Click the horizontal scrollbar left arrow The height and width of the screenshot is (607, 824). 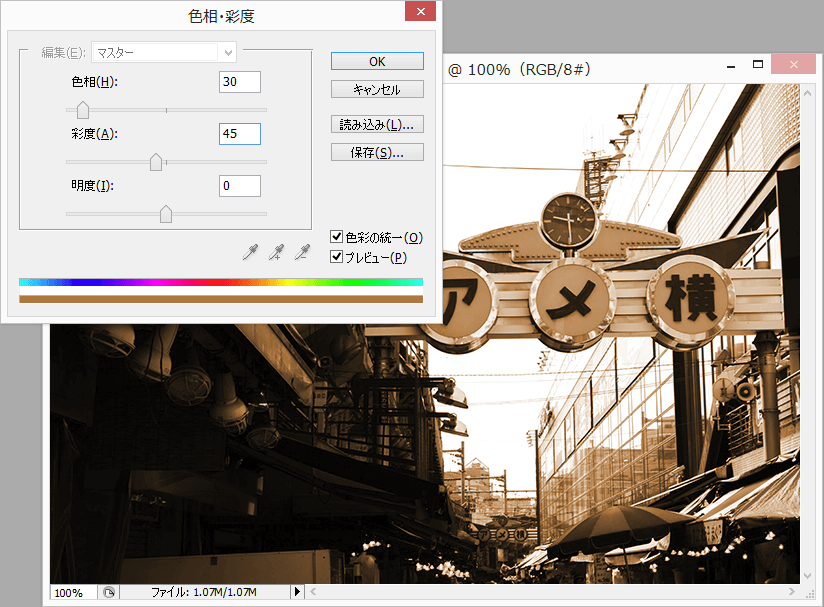(313, 592)
